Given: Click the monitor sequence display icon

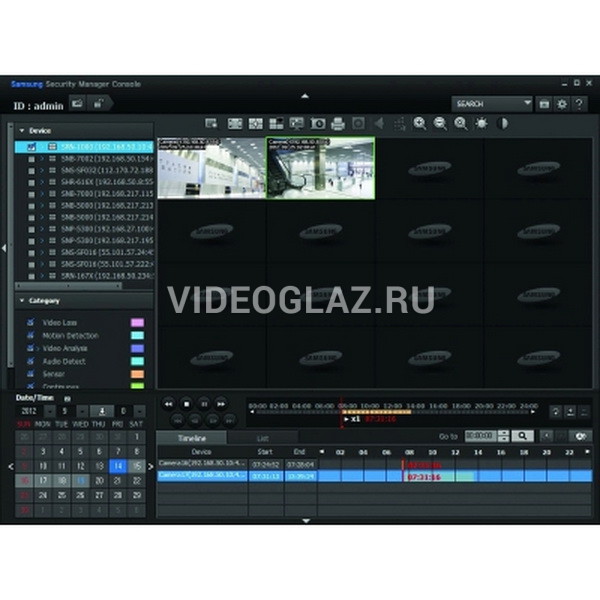Looking at the screenshot, I should (x=297, y=124).
